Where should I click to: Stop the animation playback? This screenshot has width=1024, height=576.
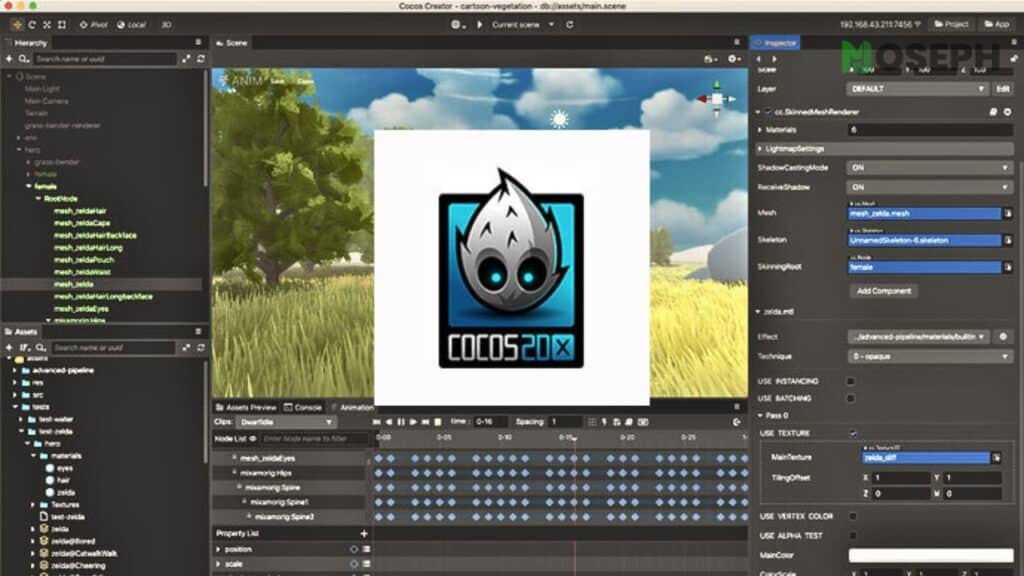coord(438,423)
